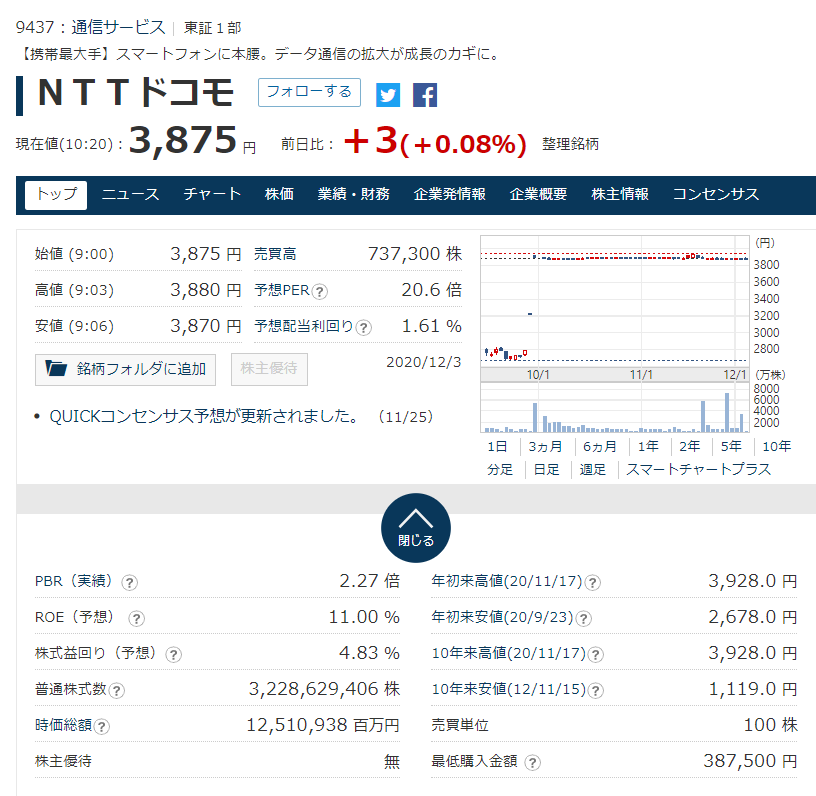Click 時価総額 value 12,510,938 百万円
The height and width of the screenshot is (796, 816).
tap(323, 725)
